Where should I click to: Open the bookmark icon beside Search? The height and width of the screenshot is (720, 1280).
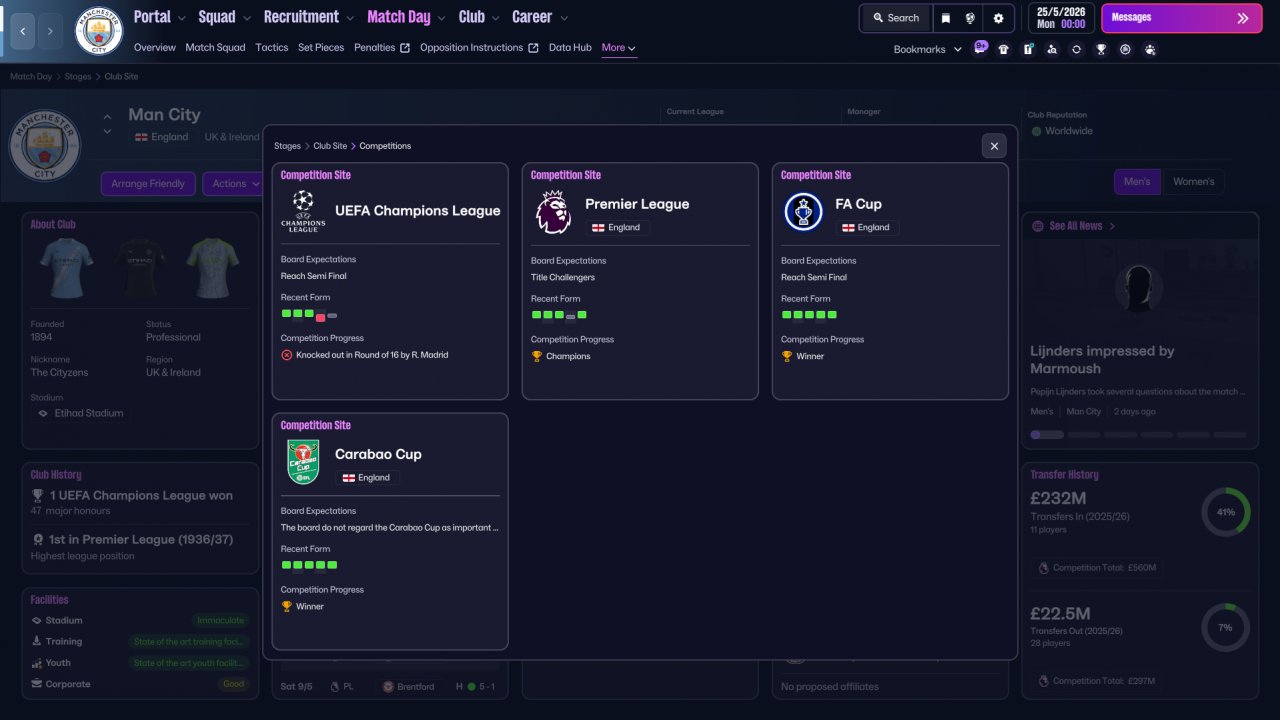tap(946, 18)
